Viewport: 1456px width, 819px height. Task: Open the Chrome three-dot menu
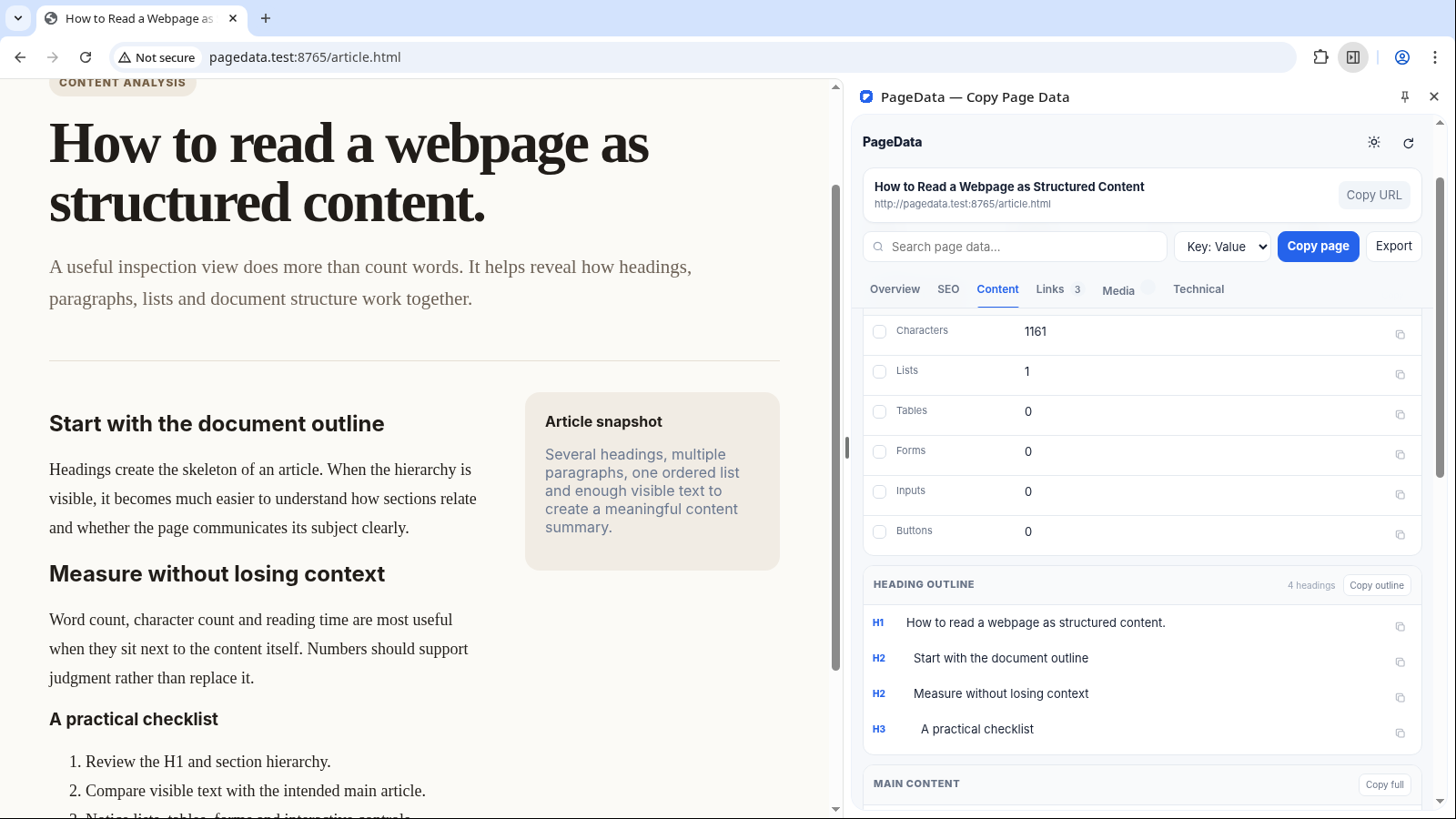tap(1435, 57)
